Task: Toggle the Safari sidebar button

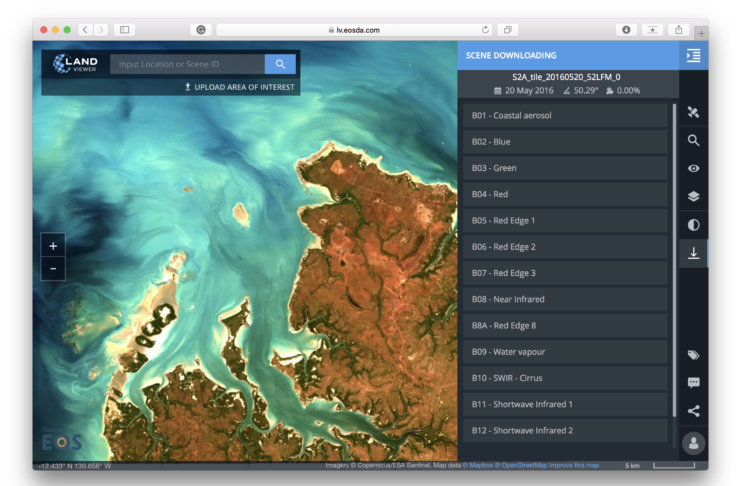Action: point(125,30)
